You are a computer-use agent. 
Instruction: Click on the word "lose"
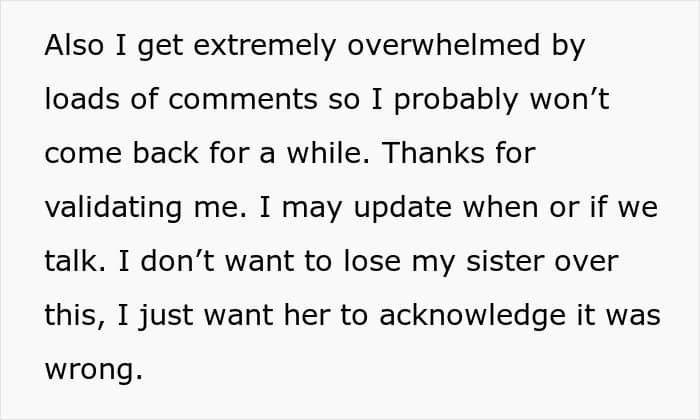(x=372, y=262)
